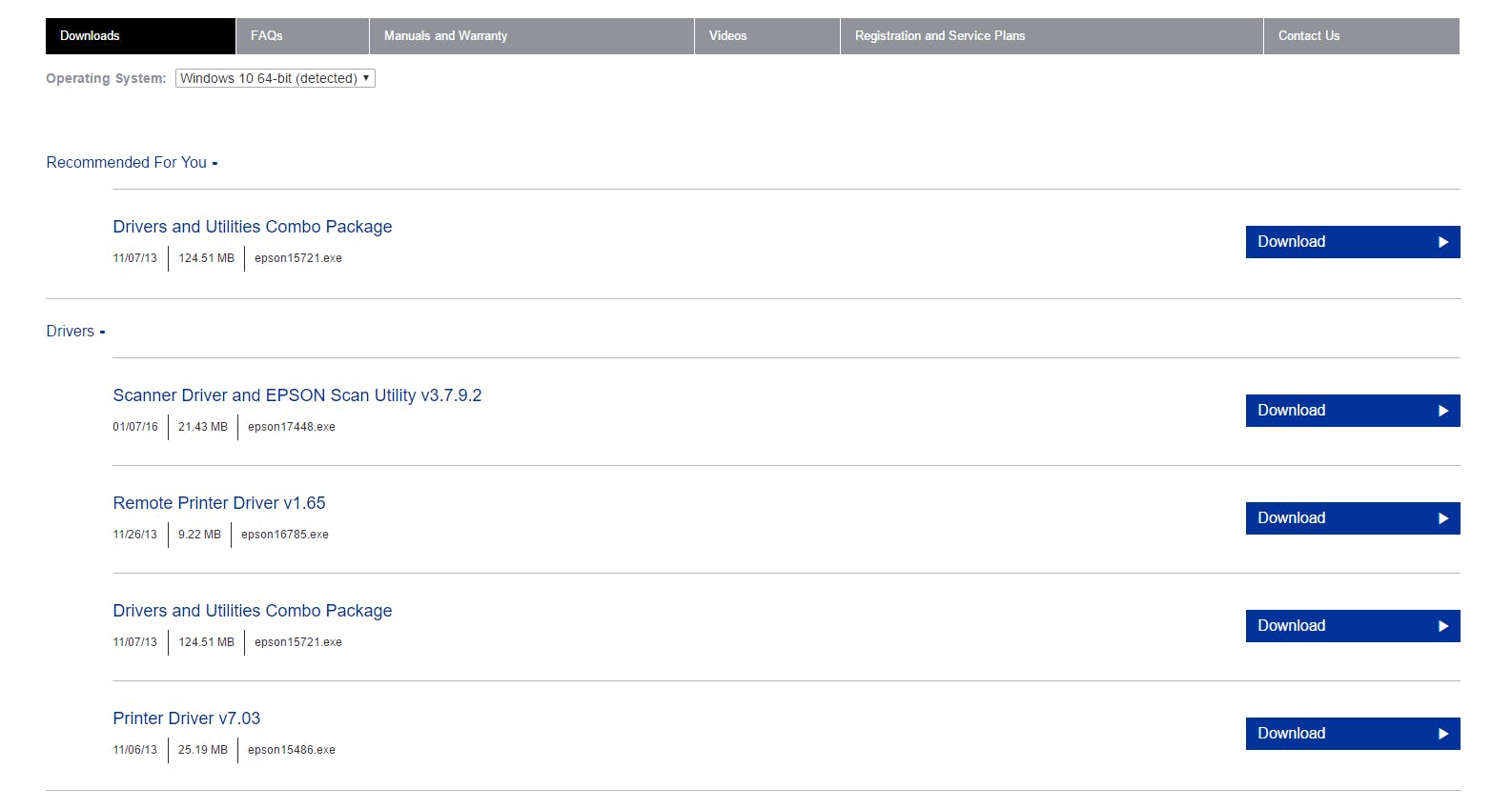Image resolution: width=1512 pixels, height=809 pixels.
Task: Click the arrow icon for Printer Driver v7.03 download
Action: point(1442,734)
